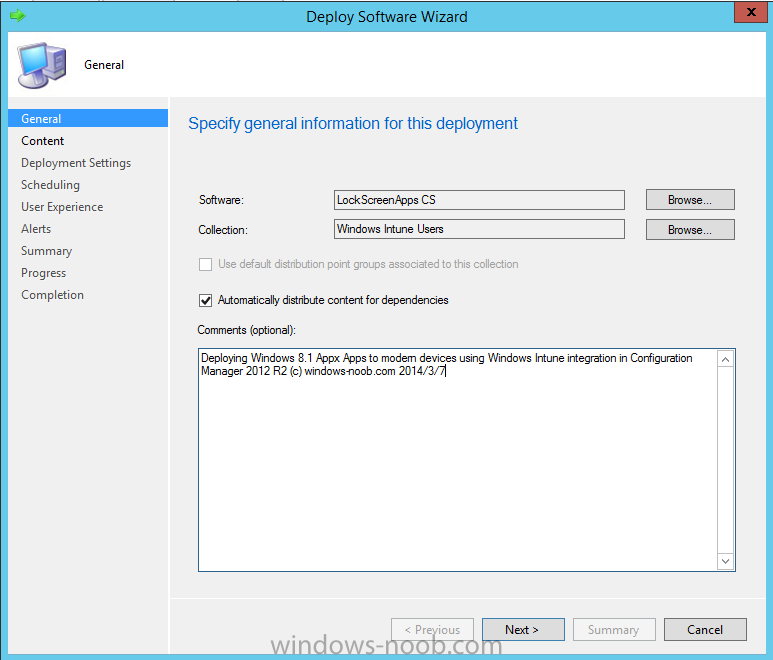Select the Progress step
Screen dimensions: 773x660
point(43,273)
